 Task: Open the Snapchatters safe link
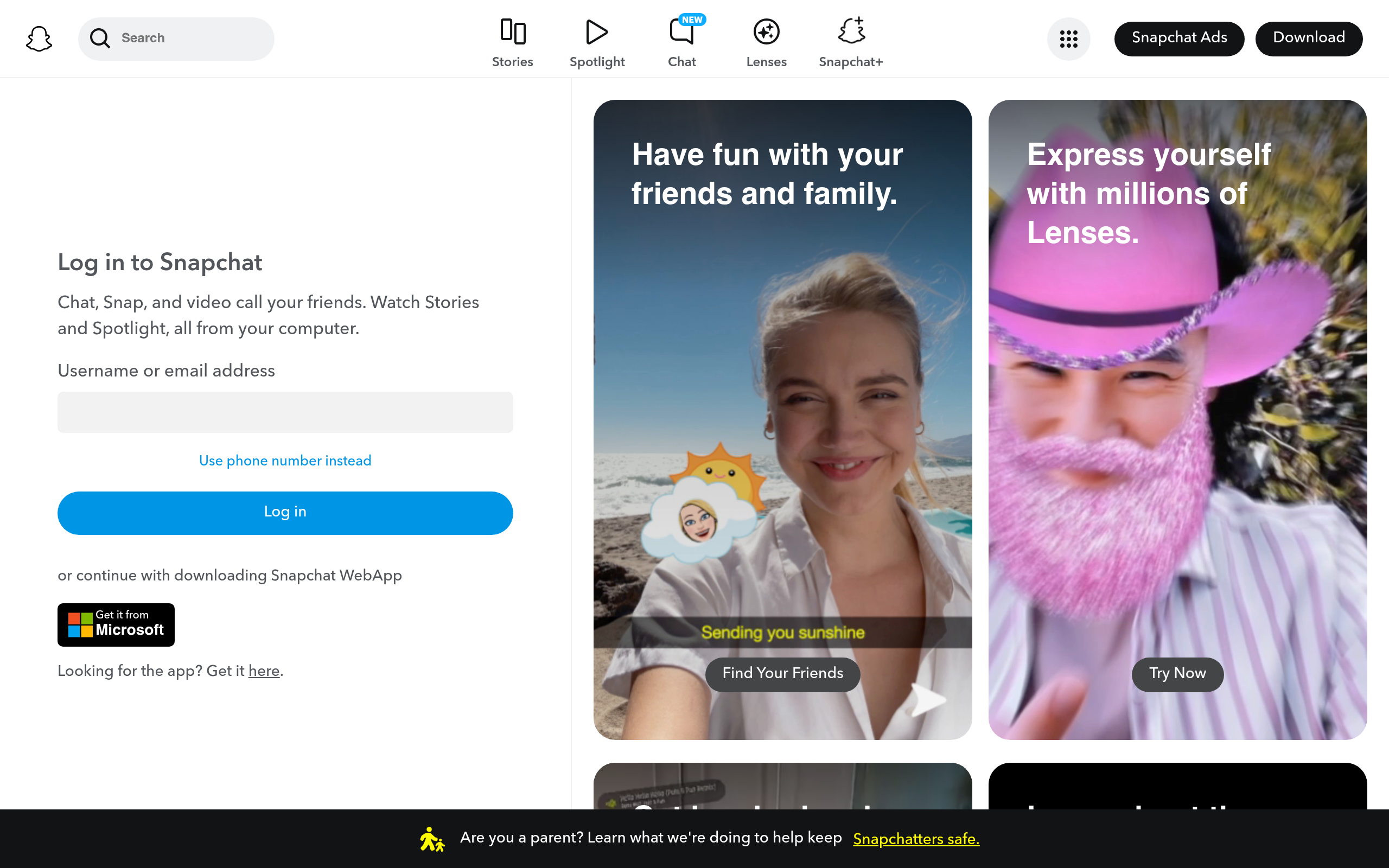coord(916,839)
